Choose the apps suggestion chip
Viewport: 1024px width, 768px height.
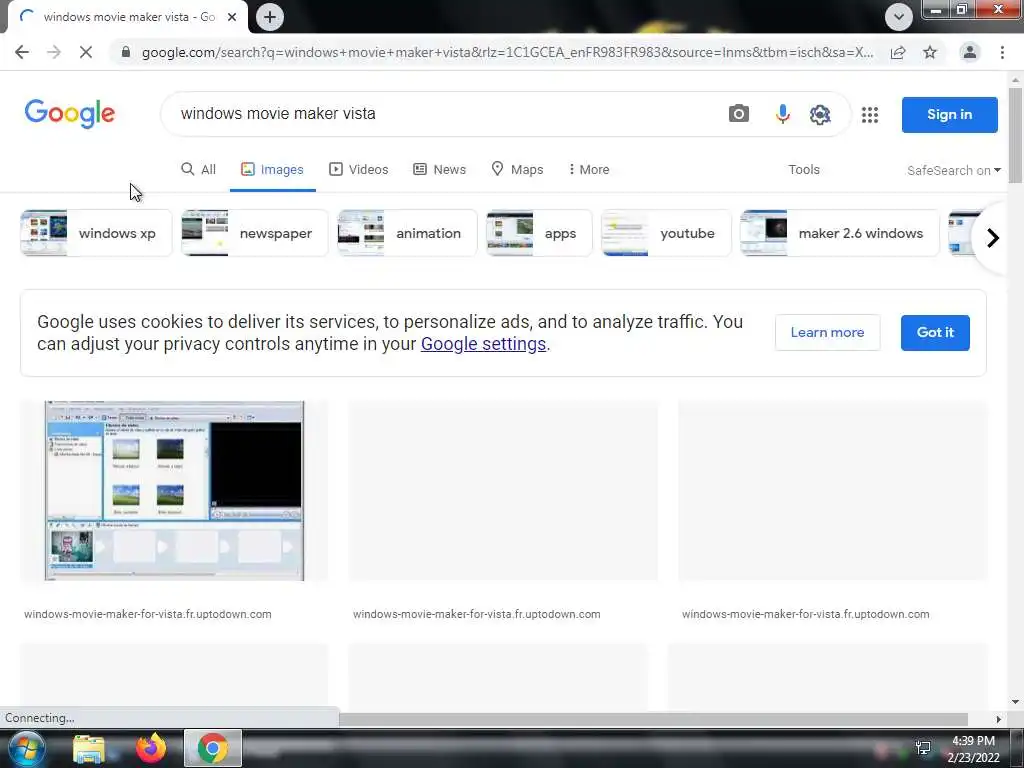(539, 233)
